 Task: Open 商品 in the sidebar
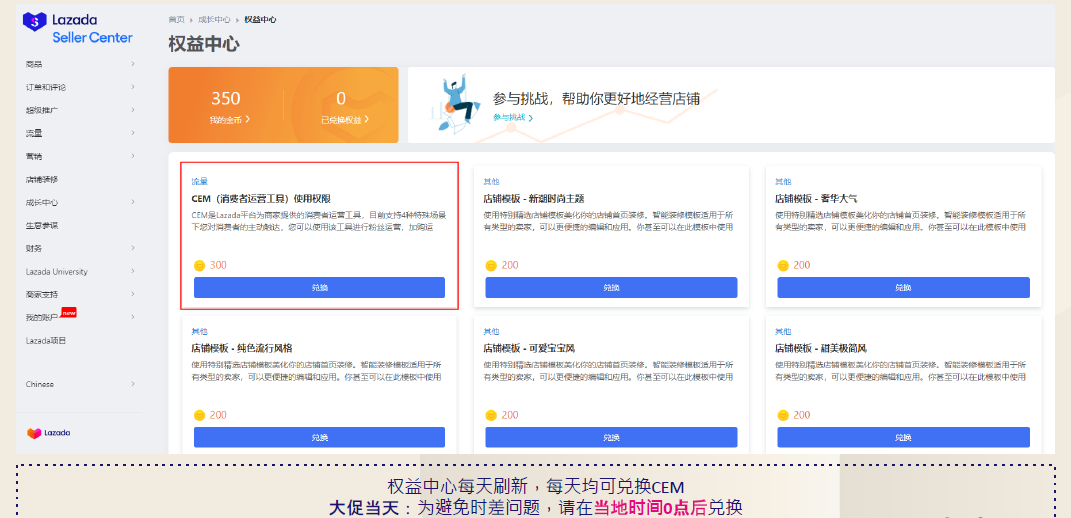(x=34, y=64)
